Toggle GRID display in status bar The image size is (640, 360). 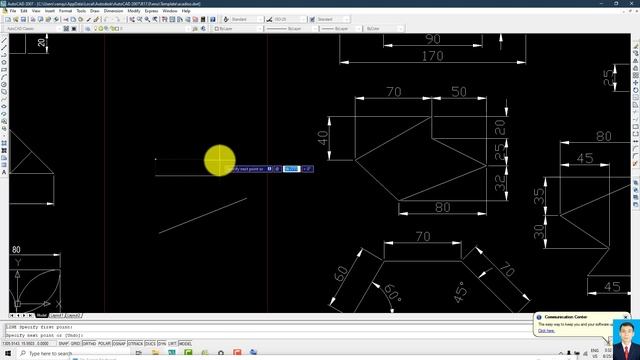[76, 344]
